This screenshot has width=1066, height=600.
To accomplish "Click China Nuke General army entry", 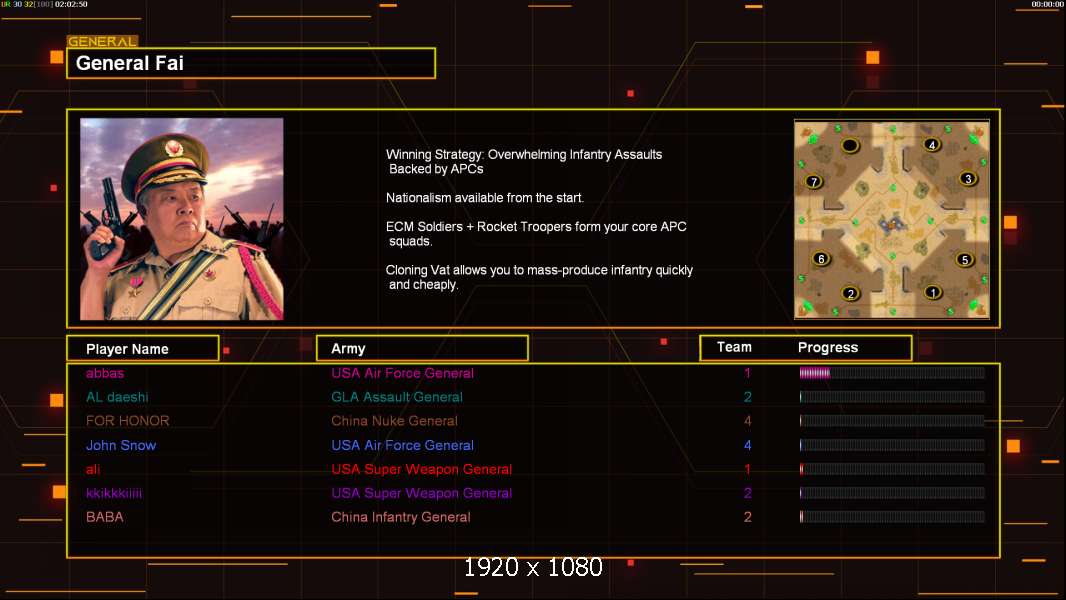I will [x=394, y=421].
